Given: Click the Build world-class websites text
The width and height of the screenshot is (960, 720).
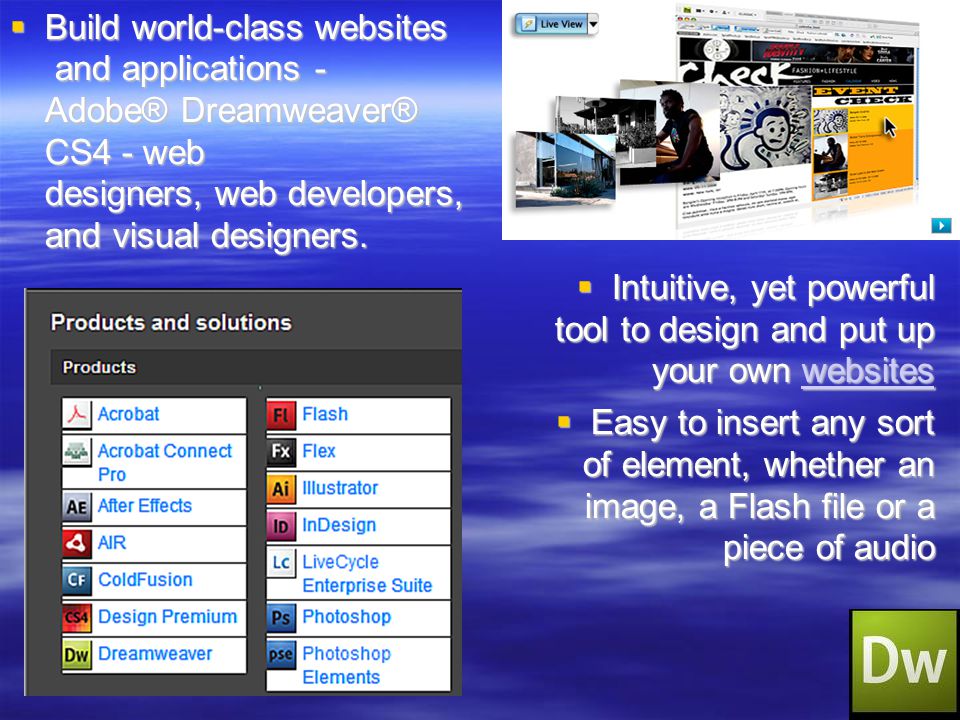Looking at the screenshot, I should point(246,28).
